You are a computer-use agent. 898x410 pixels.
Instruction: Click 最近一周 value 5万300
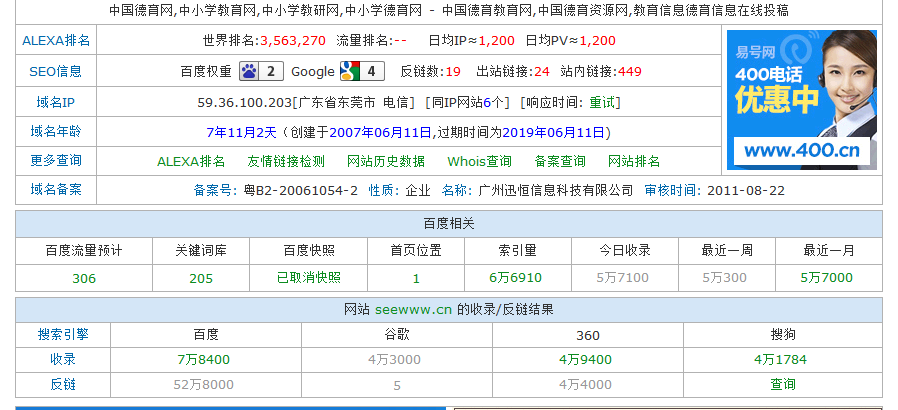tap(724, 278)
